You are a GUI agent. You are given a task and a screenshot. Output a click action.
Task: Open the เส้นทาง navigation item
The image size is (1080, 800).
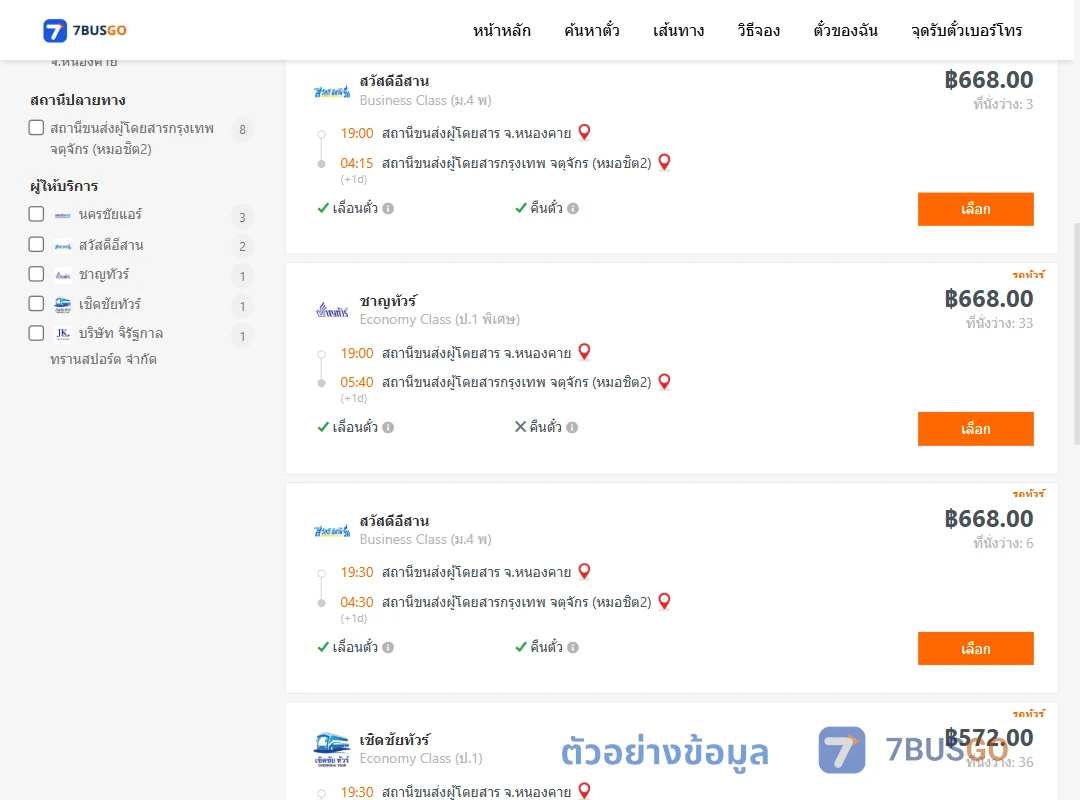(x=678, y=30)
